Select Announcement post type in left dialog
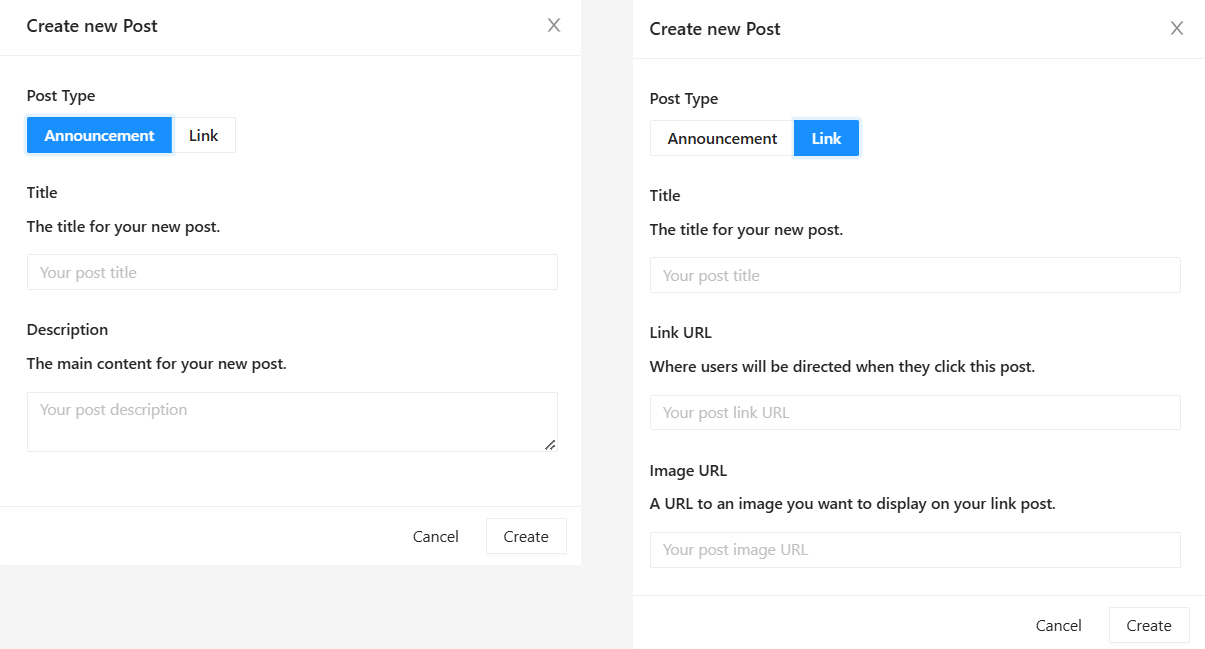 [99, 135]
